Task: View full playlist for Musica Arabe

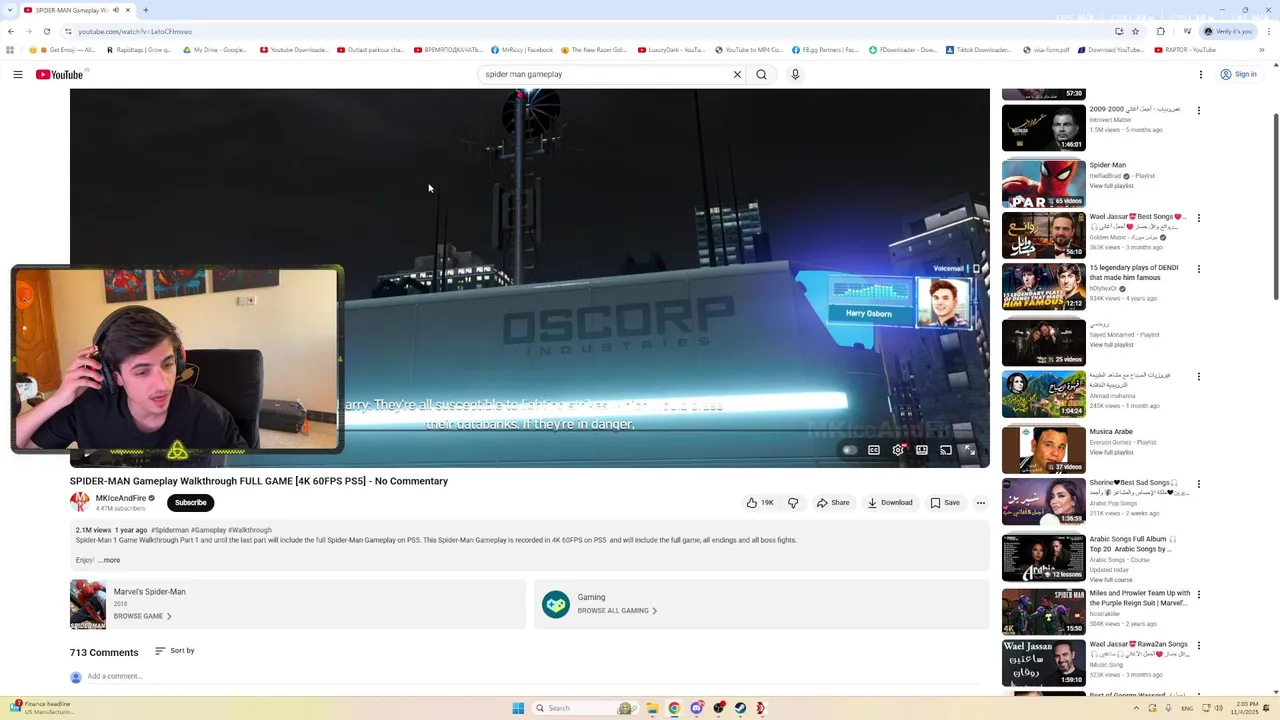Action: tap(1111, 452)
